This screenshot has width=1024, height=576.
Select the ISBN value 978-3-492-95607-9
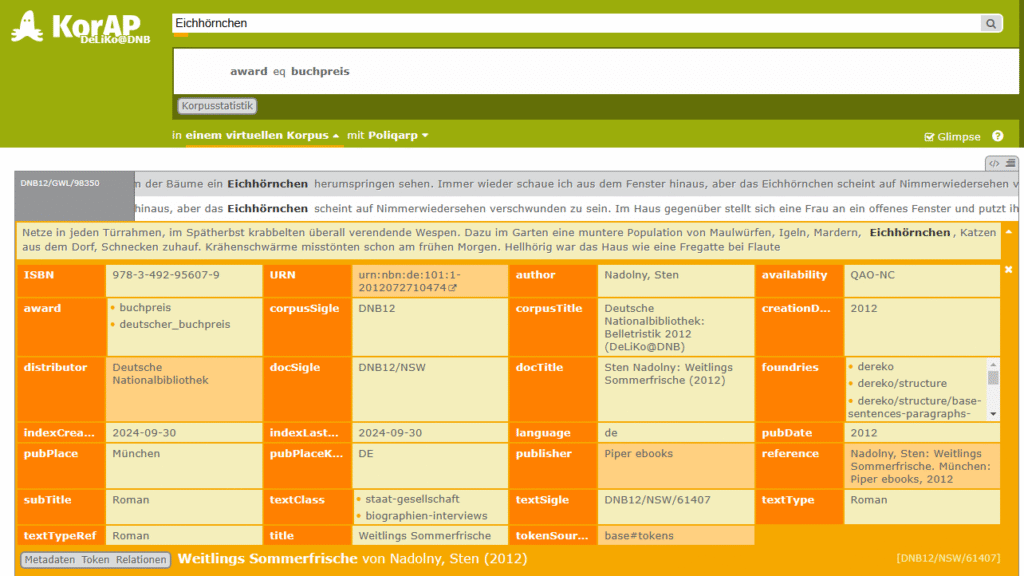(x=166, y=275)
